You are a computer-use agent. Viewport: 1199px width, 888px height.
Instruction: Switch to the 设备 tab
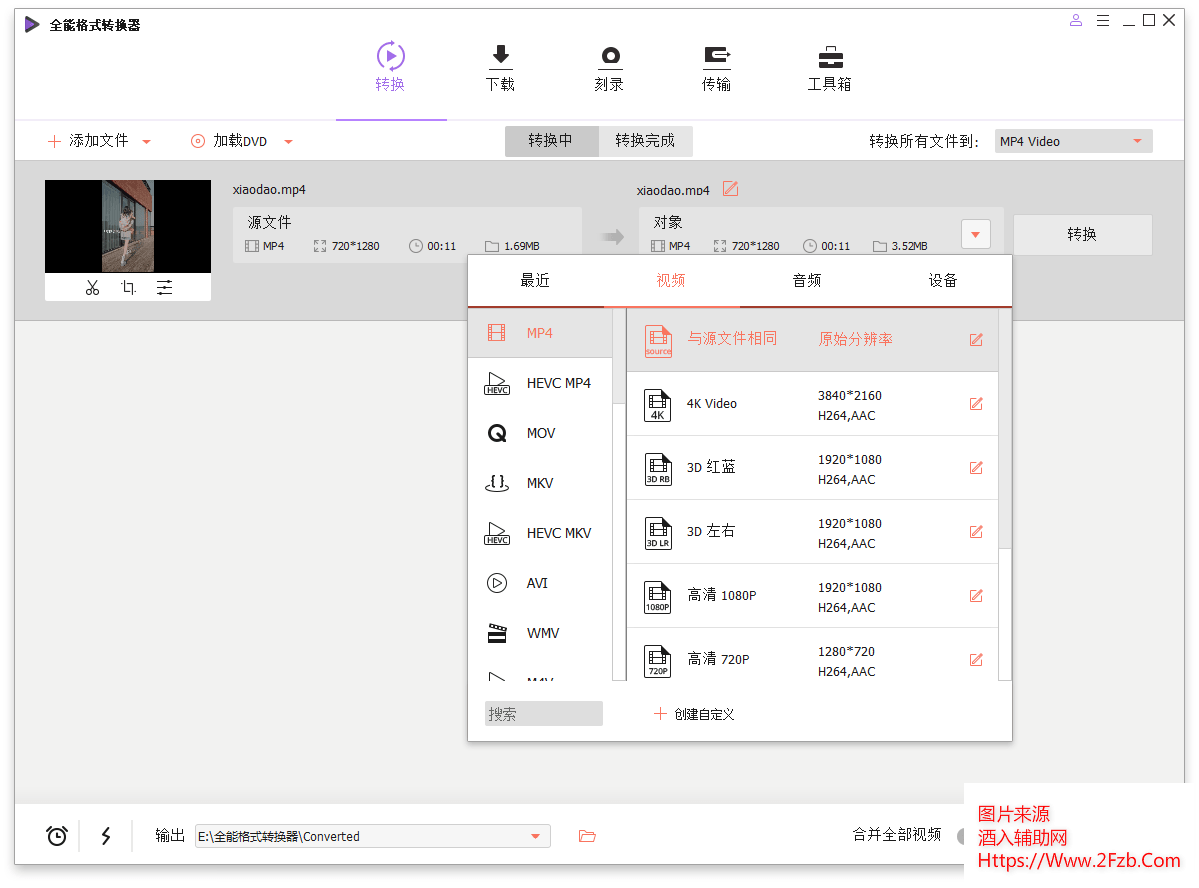coord(942,281)
